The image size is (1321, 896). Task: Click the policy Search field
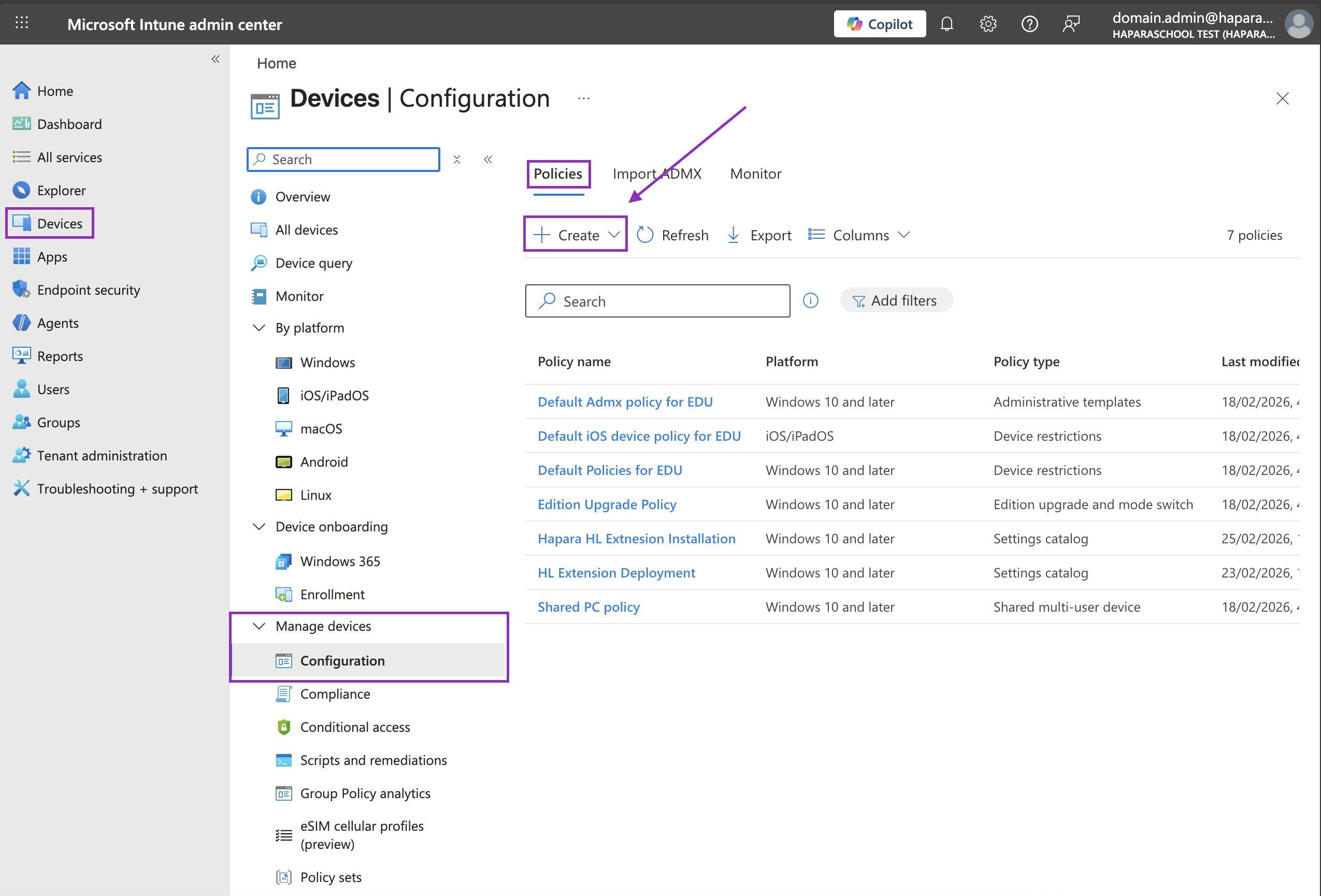(657, 301)
